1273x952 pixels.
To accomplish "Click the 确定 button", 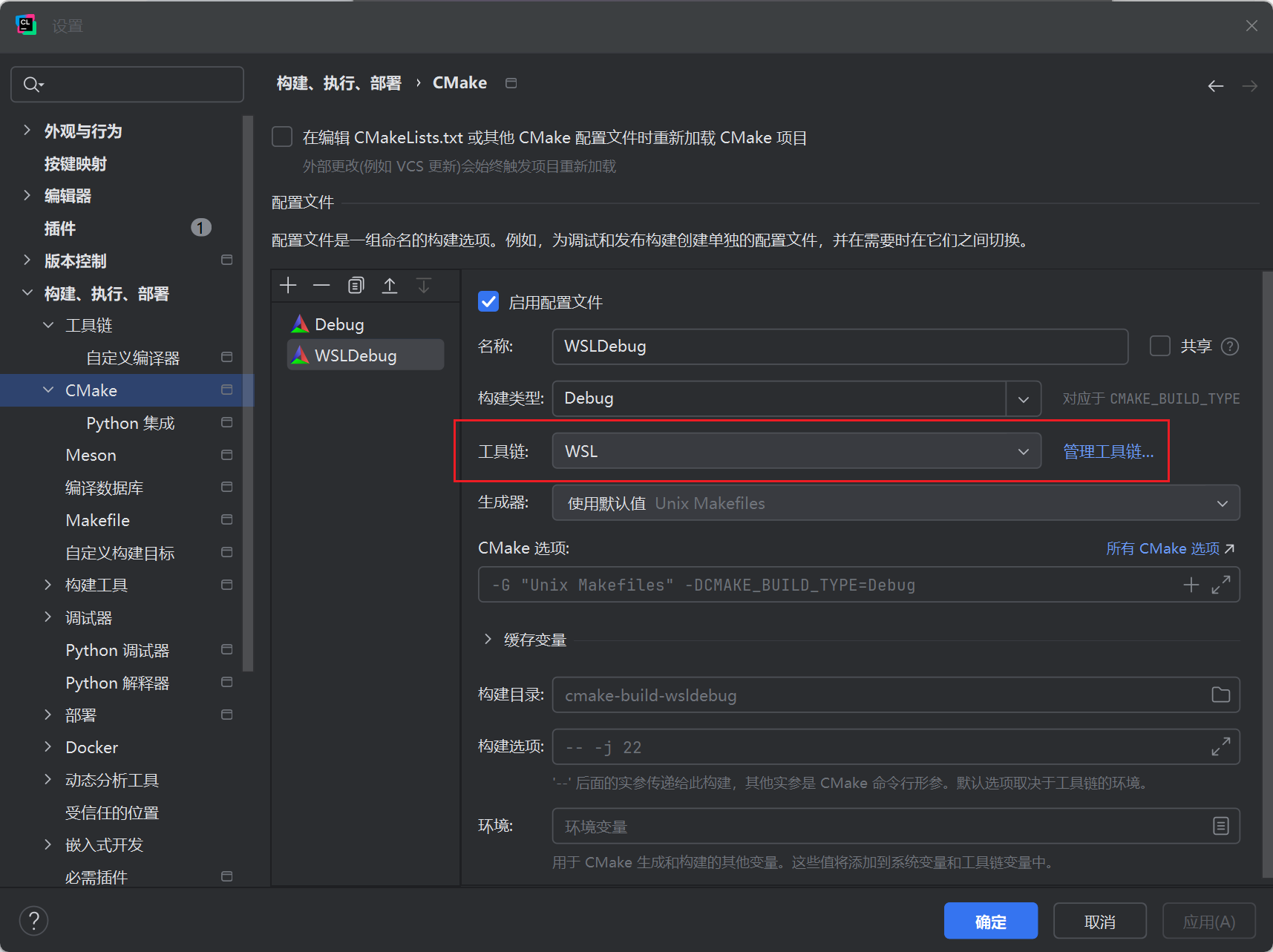I will (x=991, y=921).
